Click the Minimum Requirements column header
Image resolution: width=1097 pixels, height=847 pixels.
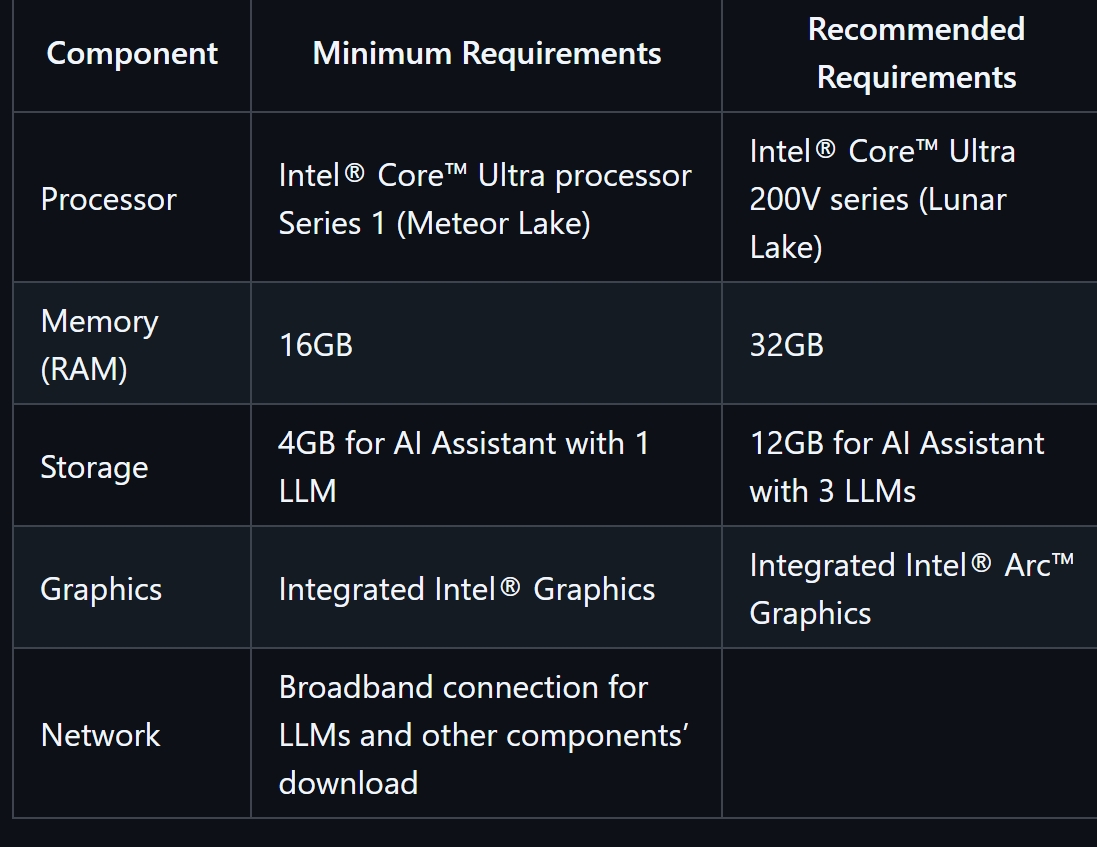point(486,54)
